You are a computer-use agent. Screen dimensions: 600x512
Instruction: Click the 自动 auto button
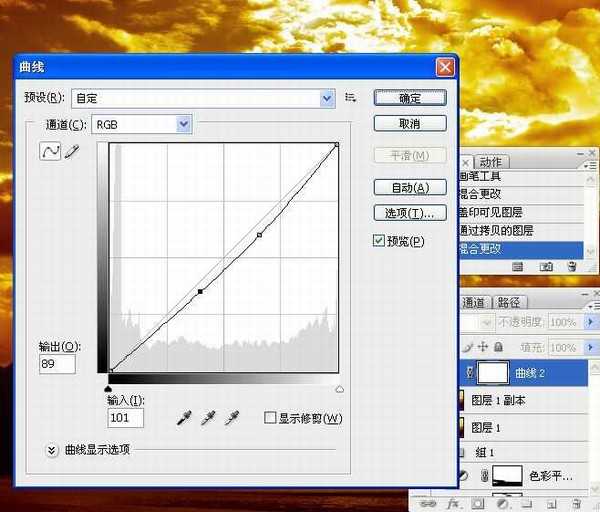click(409, 188)
